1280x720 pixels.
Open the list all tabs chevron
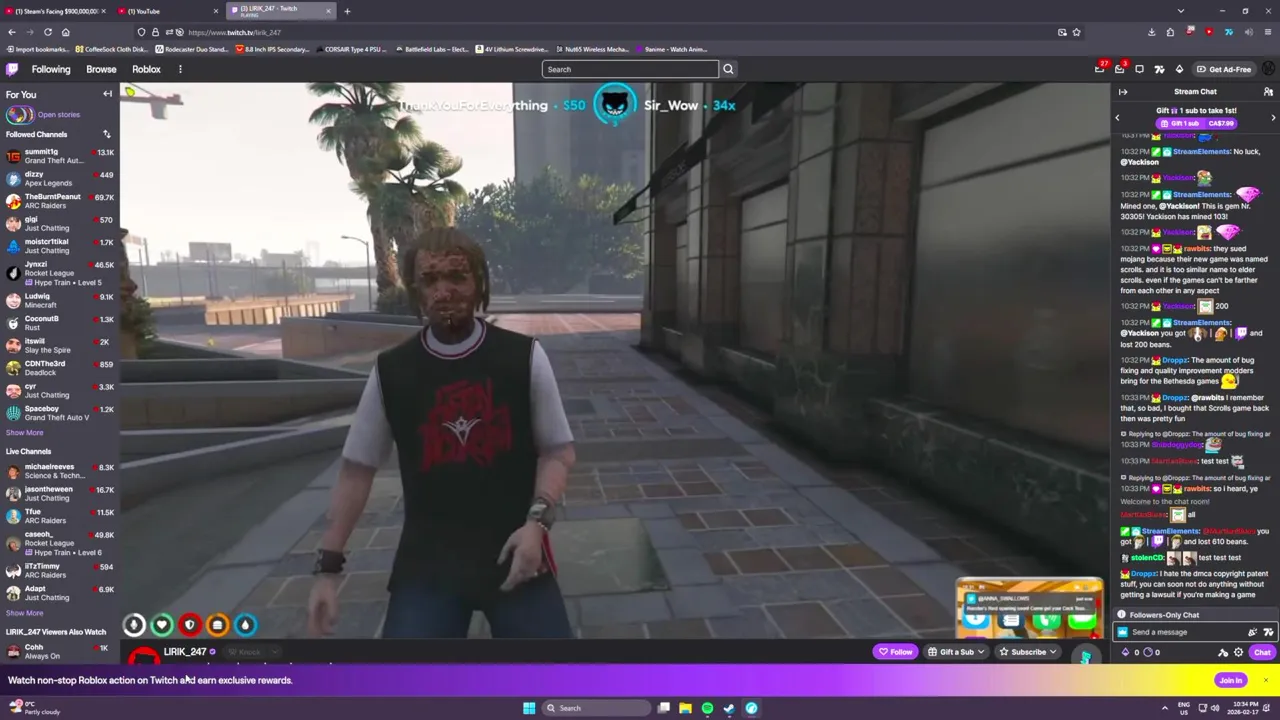click(1181, 11)
